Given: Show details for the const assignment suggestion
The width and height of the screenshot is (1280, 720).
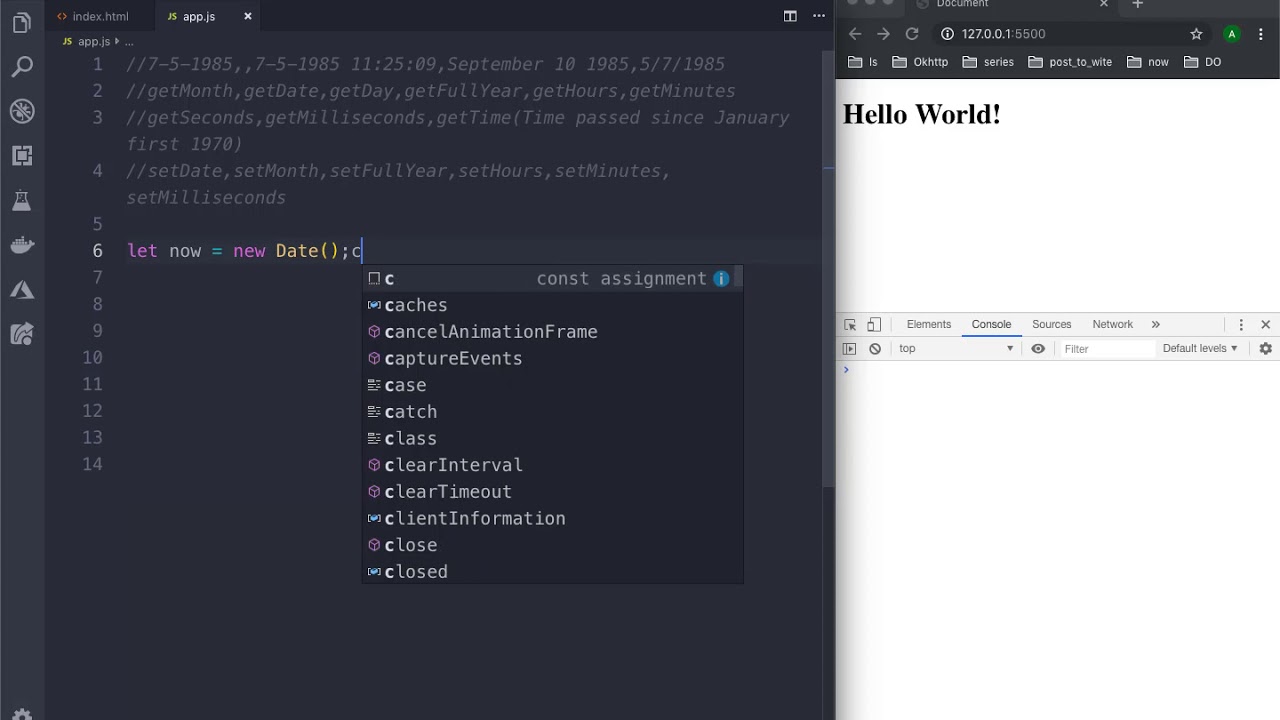Looking at the screenshot, I should click(x=721, y=278).
